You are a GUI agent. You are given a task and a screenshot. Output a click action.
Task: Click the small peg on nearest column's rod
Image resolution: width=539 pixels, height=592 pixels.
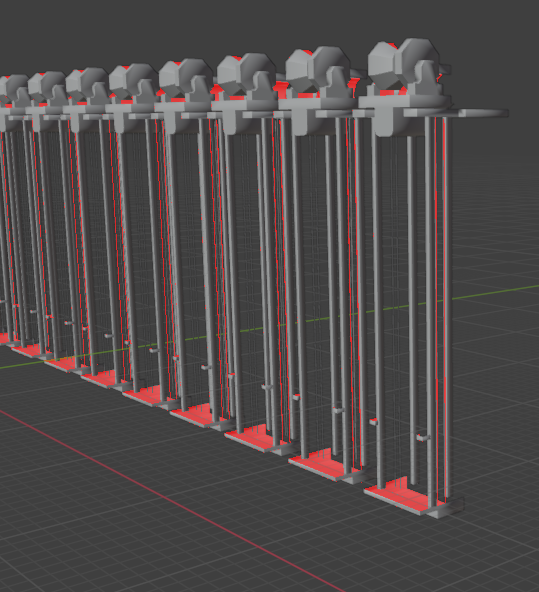pos(423,438)
